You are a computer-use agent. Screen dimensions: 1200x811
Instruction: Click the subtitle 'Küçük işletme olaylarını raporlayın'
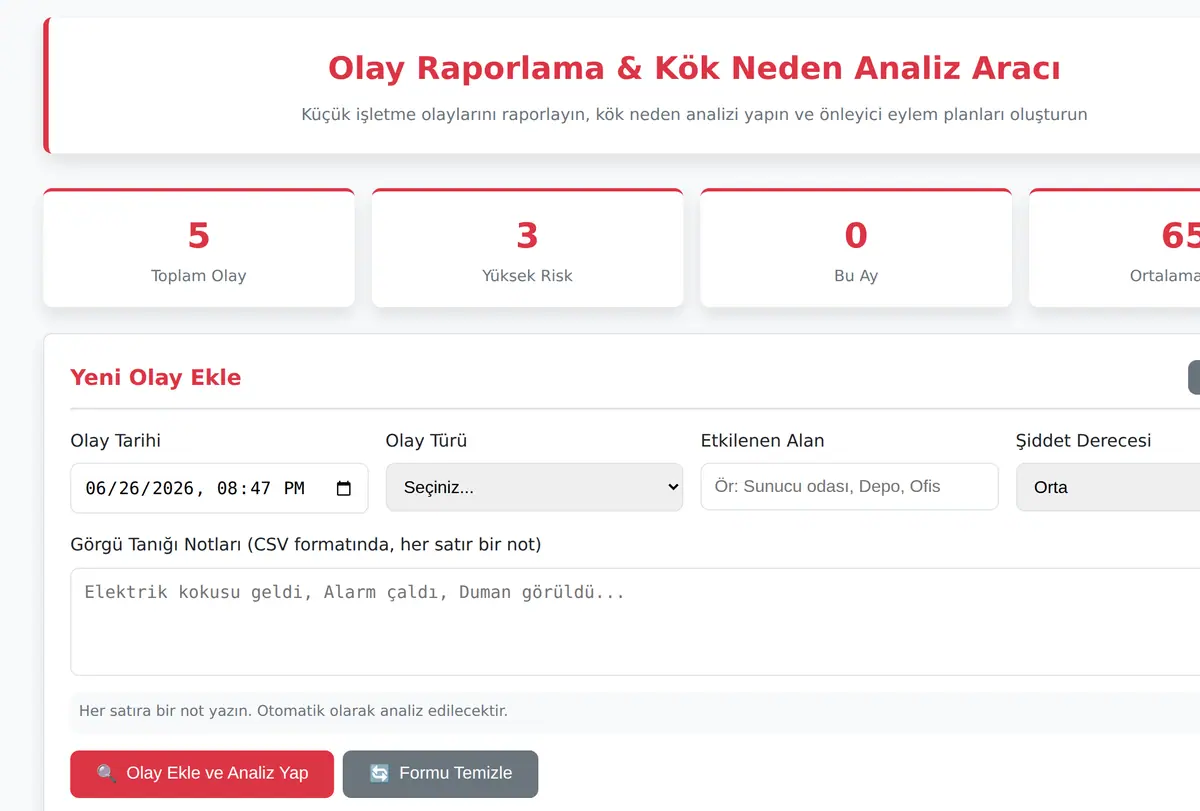pos(694,114)
